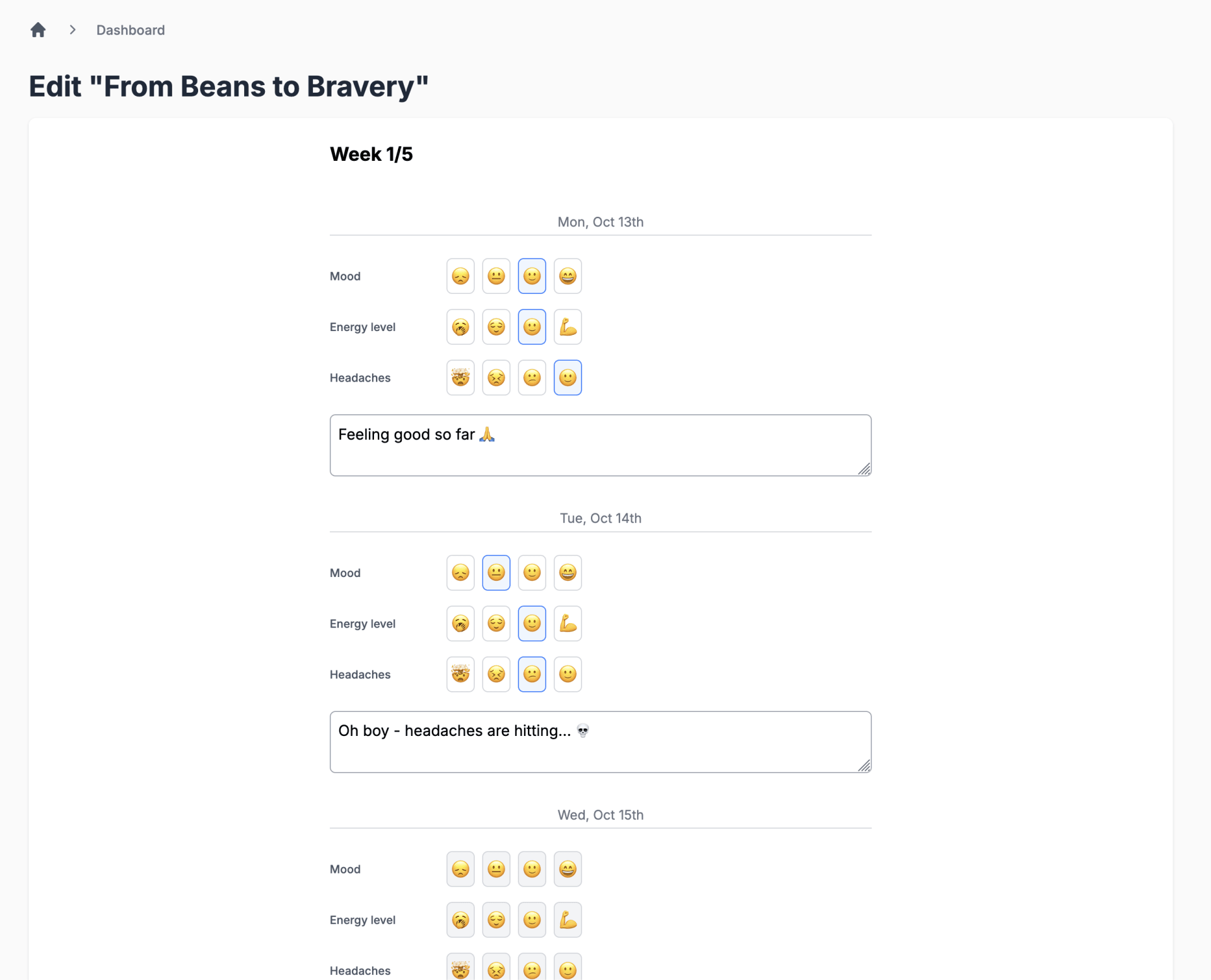1211x980 pixels.
Task: Choose flexed bicep for Tuesday Energy level
Action: (x=567, y=624)
